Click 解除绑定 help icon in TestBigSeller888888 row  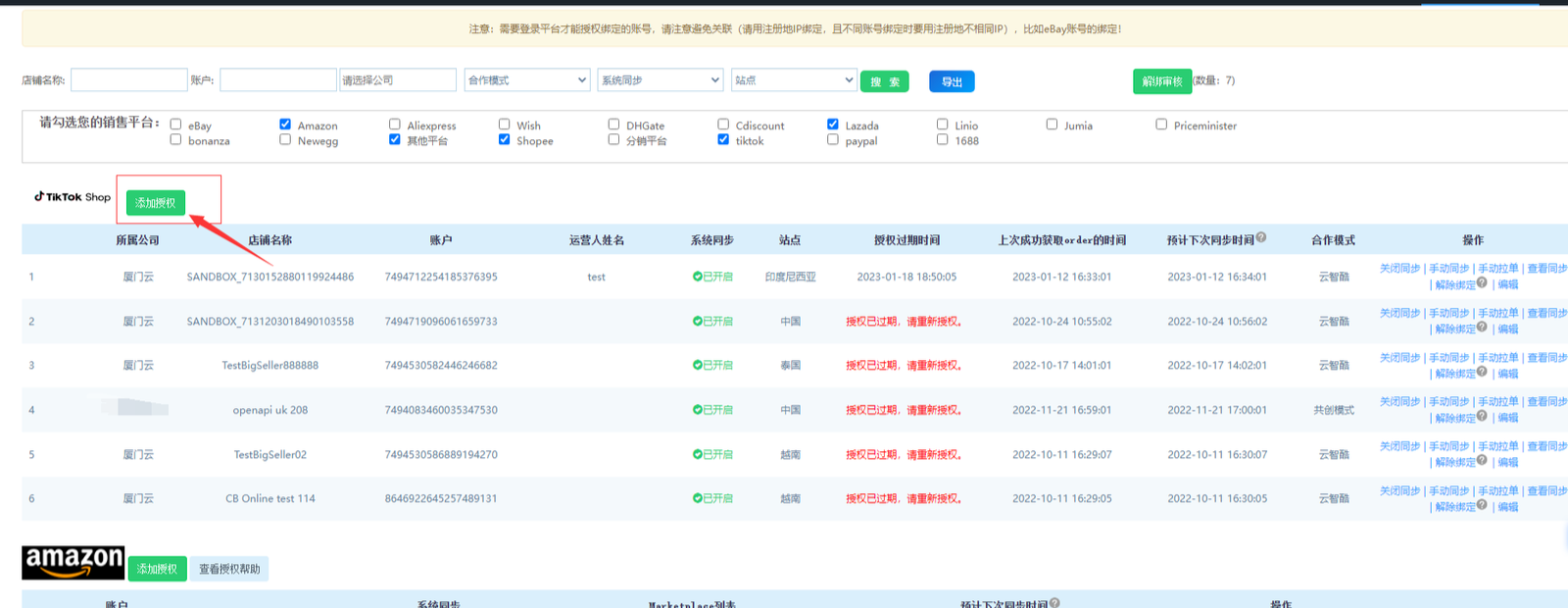pyautogui.click(x=1482, y=372)
